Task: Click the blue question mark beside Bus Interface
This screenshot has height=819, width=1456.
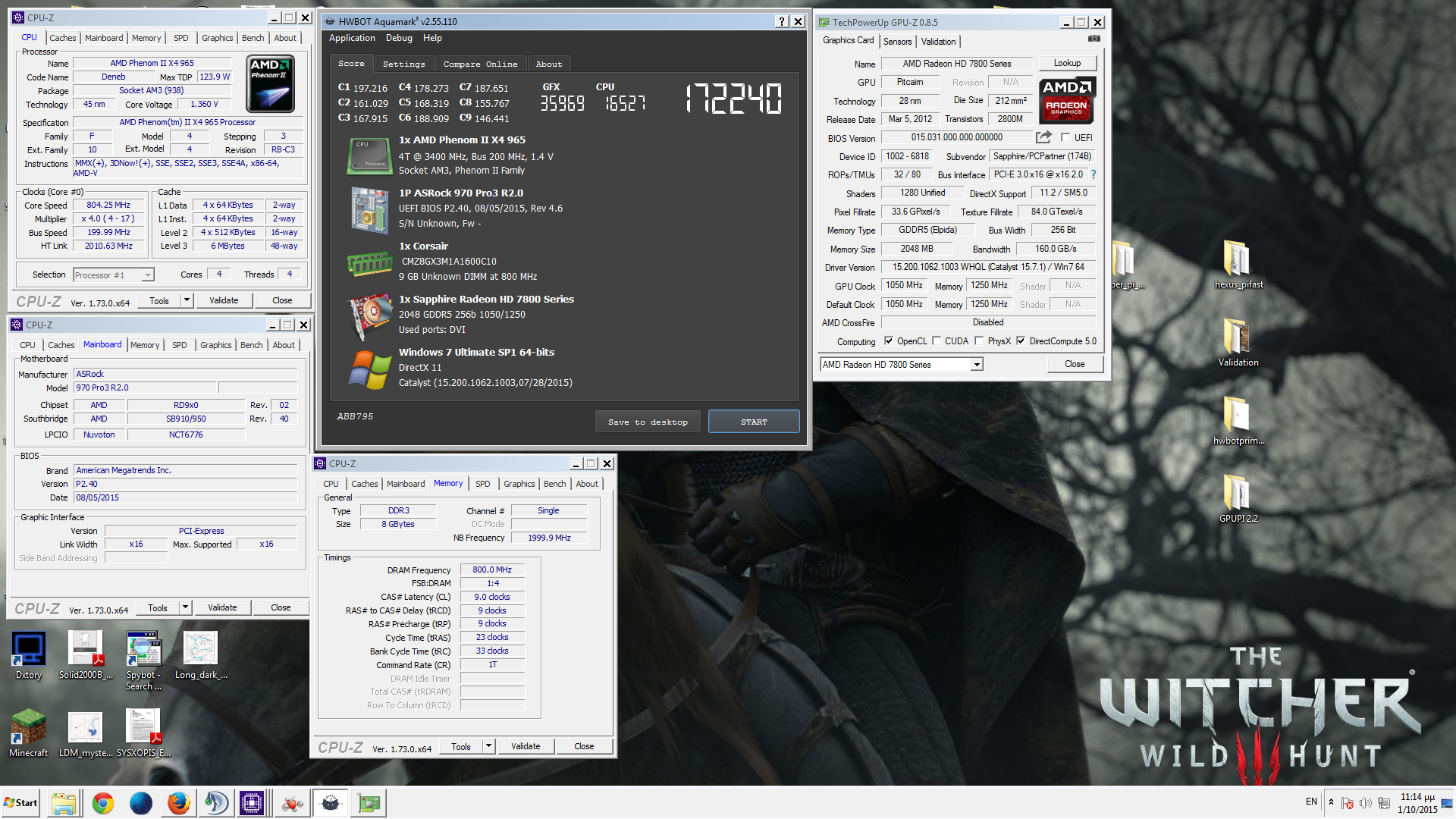Action: click(1094, 174)
